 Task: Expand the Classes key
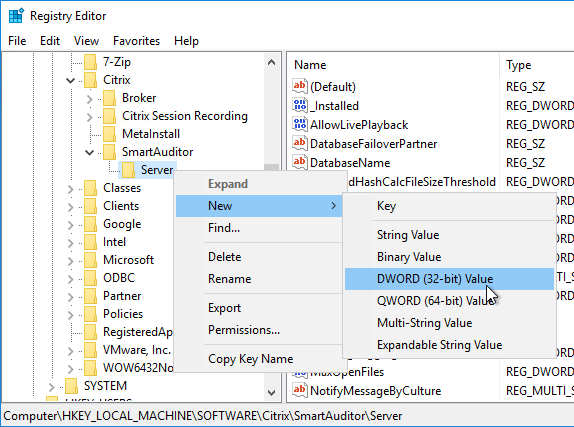pyautogui.click(x=71, y=188)
